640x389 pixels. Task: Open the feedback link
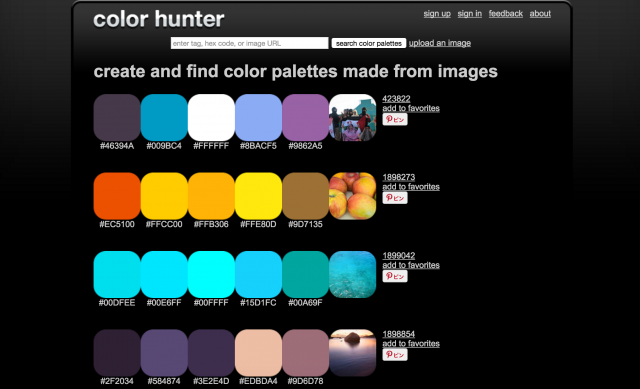[506, 13]
